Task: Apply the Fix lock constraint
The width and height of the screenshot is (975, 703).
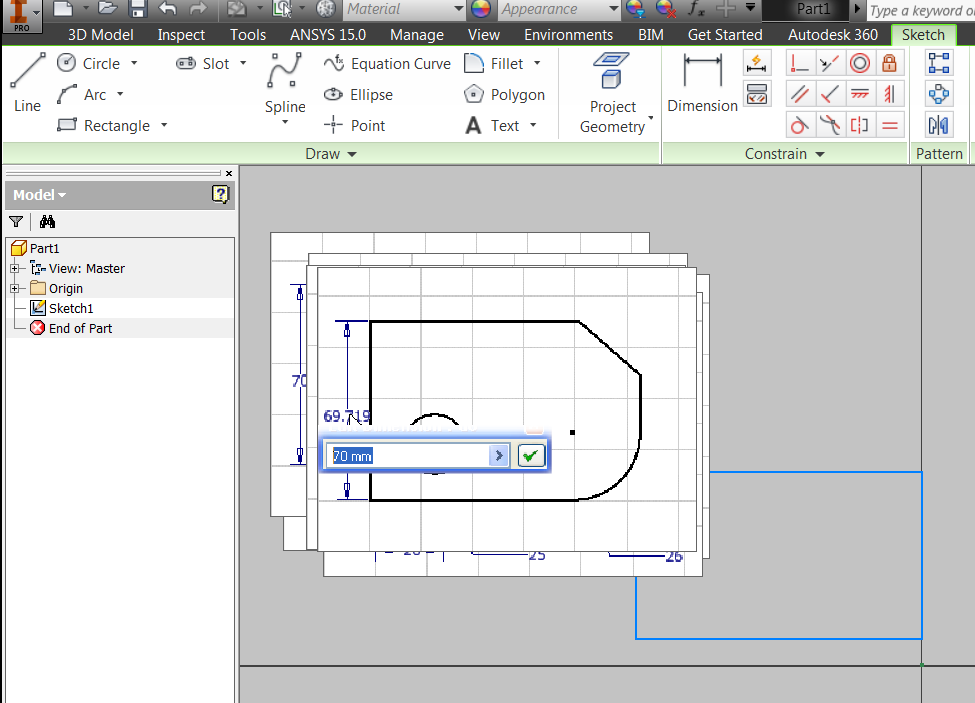Action: click(x=889, y=64)
